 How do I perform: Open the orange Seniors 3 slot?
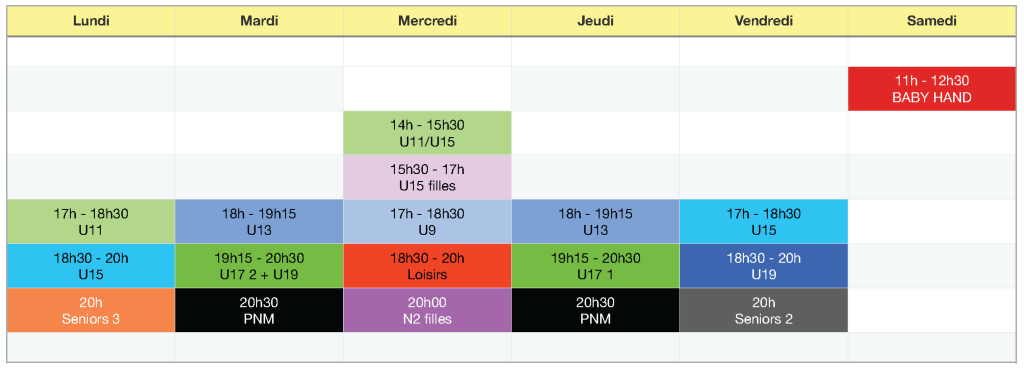point(91,310)
